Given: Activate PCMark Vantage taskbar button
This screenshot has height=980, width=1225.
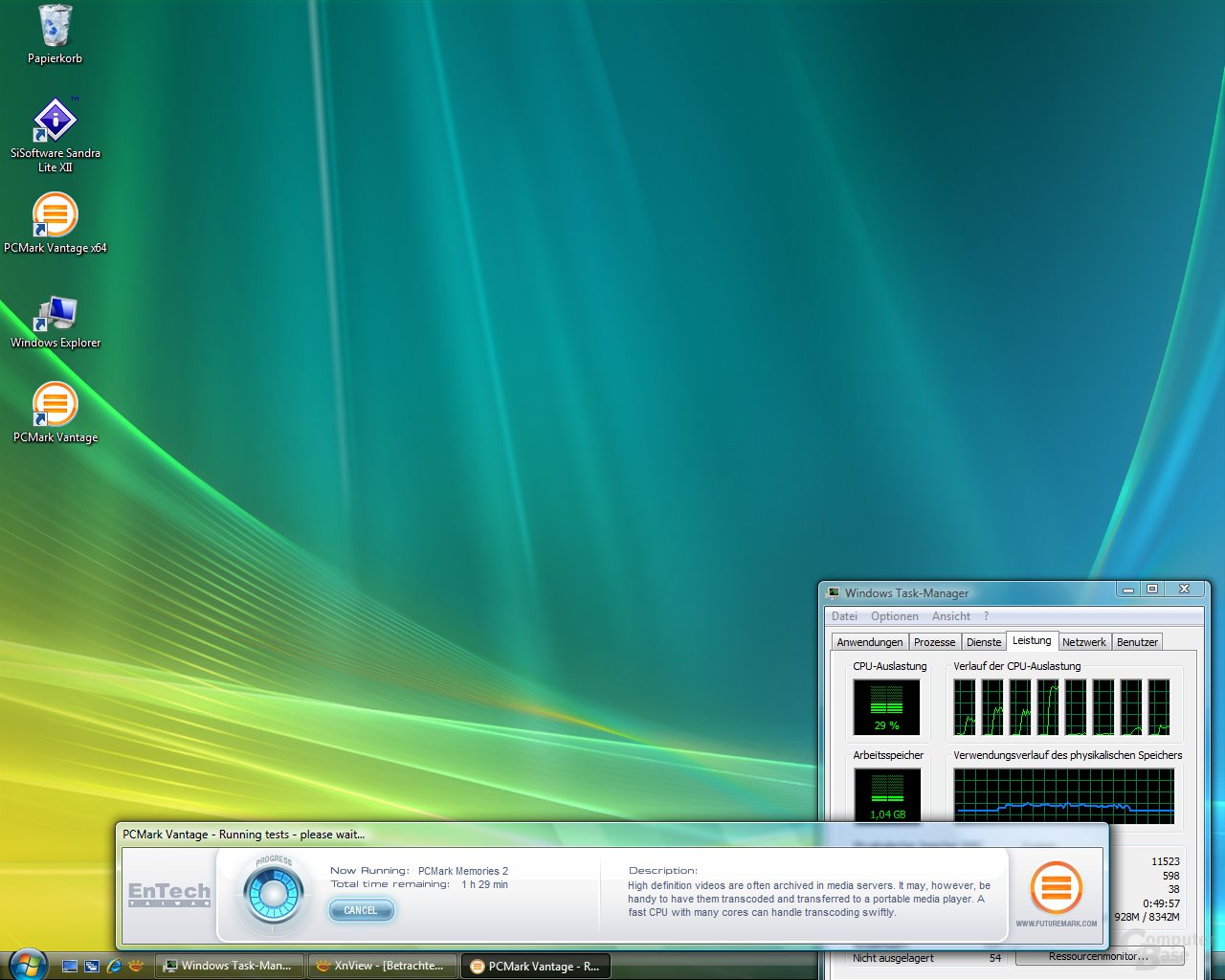Looking at the screenshot, I should (x=536, y=966).
